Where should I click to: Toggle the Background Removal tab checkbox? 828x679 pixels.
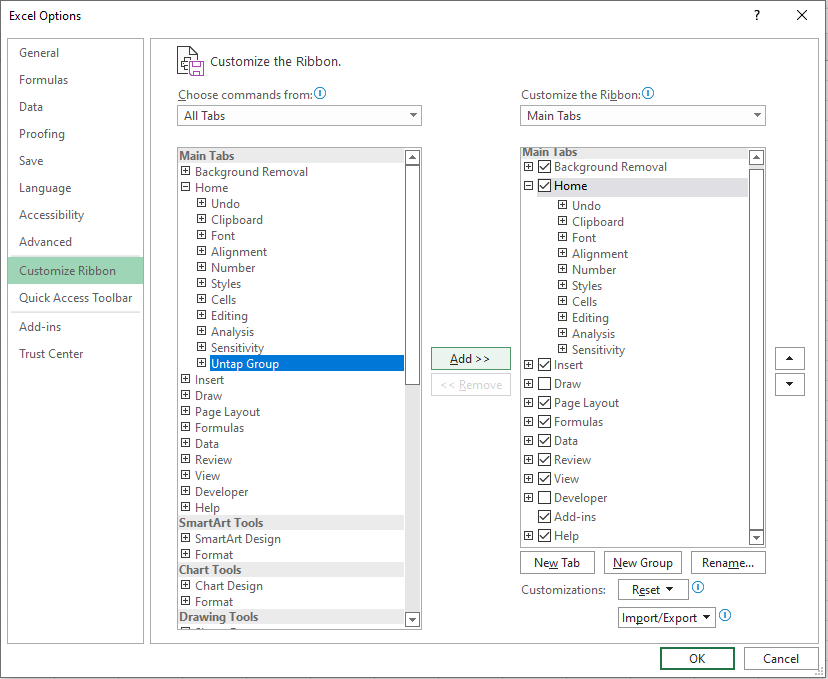[544, 167]
